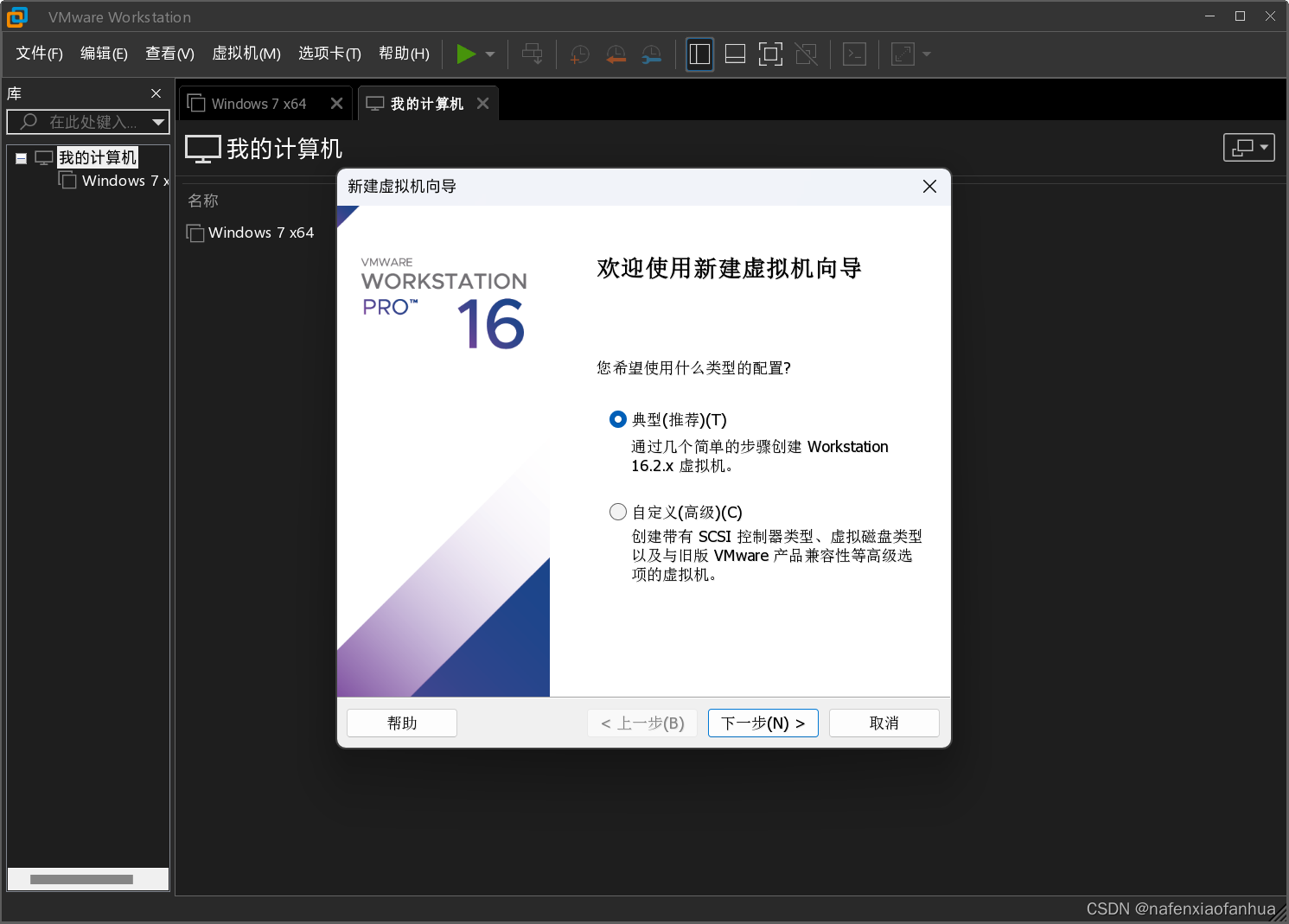Open the 文件(F) menu
This screenshot has width=1289, height=924.
click(x=40, y=54)
